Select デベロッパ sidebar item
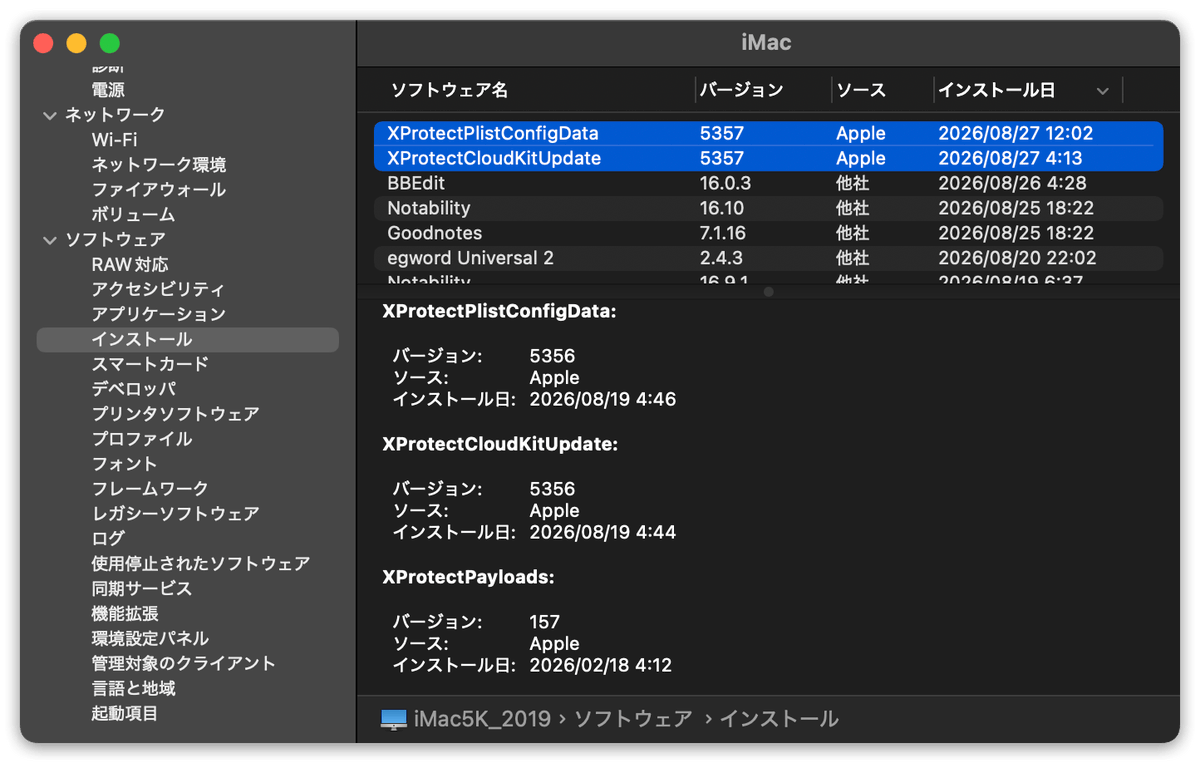This screenshot has height=763, width=1200. click(133, 389)
